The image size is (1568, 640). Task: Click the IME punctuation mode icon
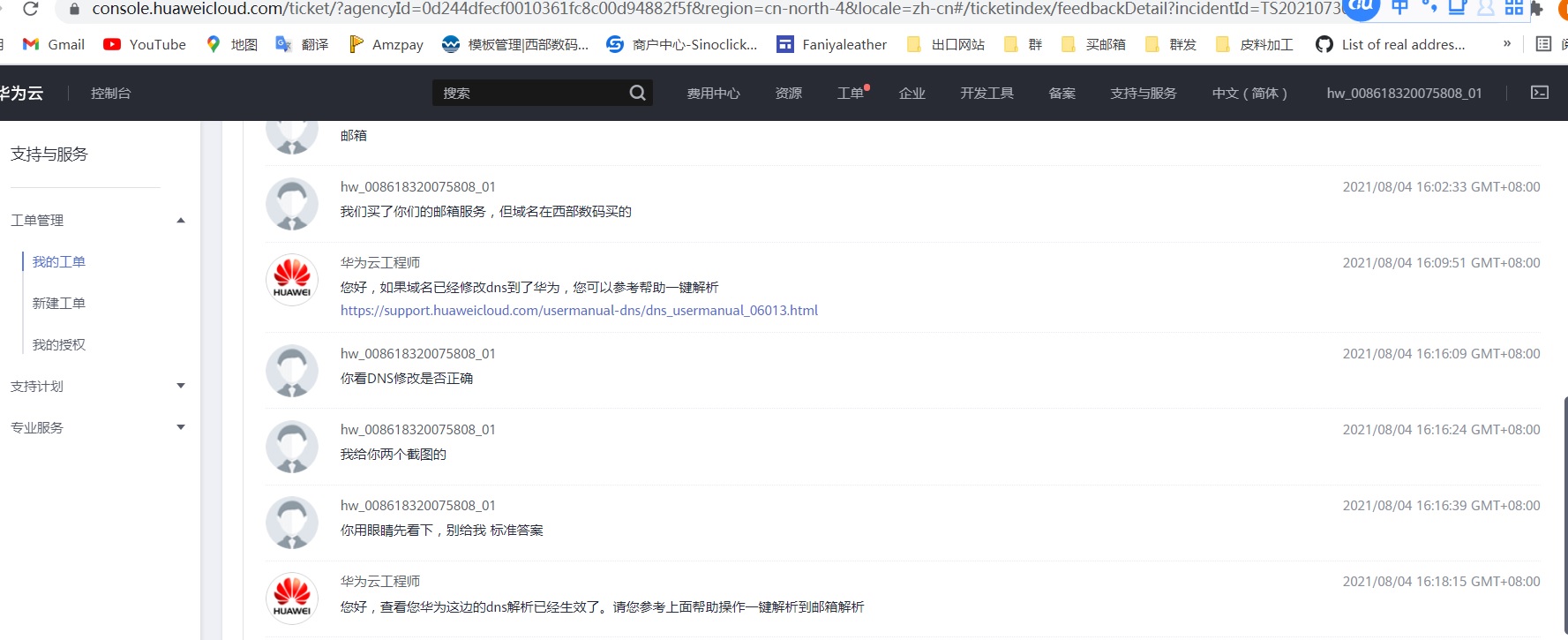point(1429,7)
